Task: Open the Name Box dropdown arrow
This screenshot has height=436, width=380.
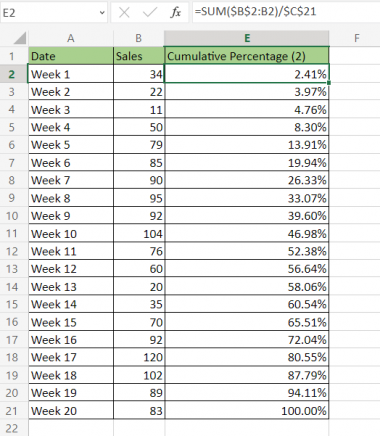Action: [102, 13]
